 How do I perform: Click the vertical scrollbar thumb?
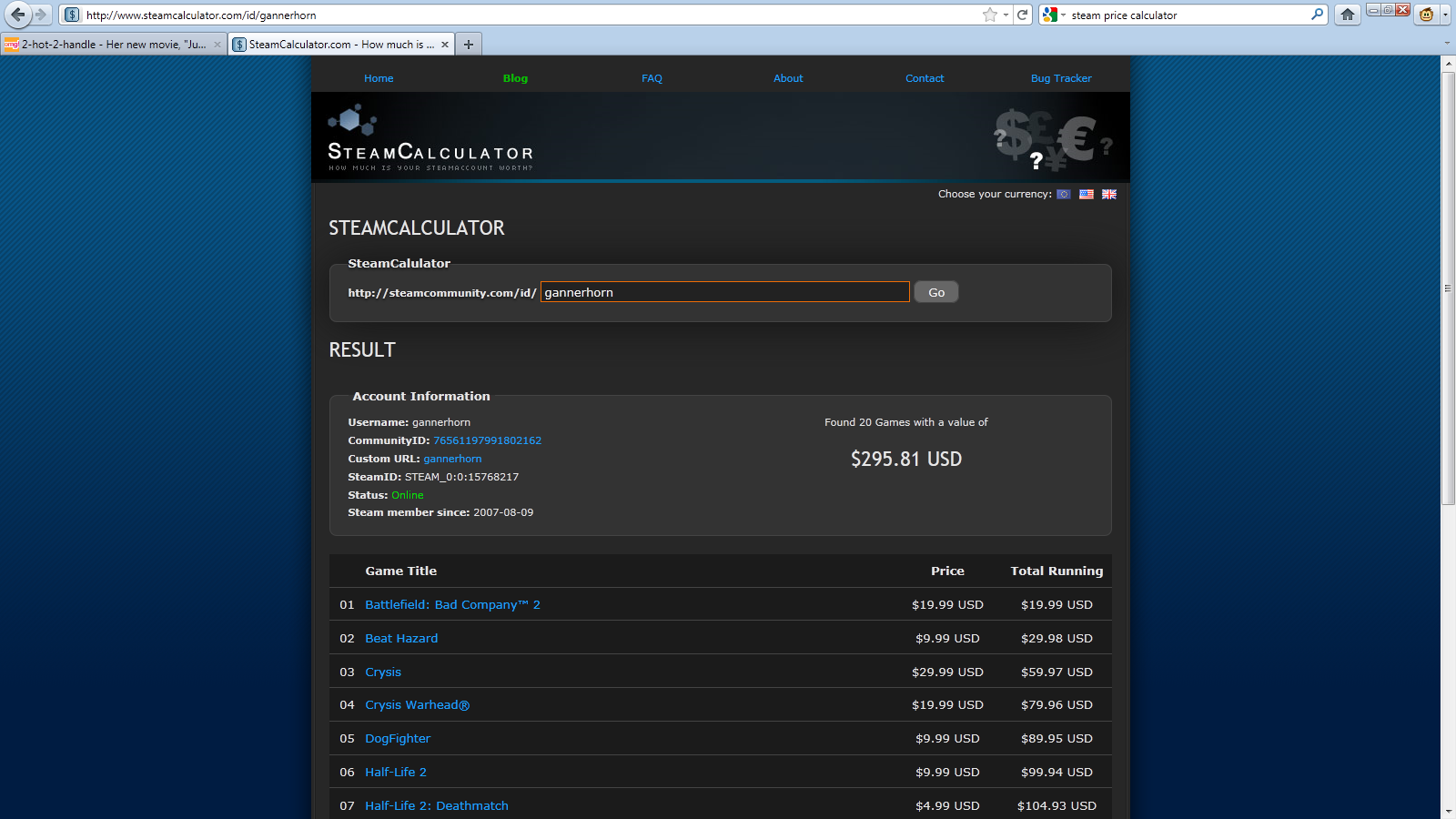1448,288
